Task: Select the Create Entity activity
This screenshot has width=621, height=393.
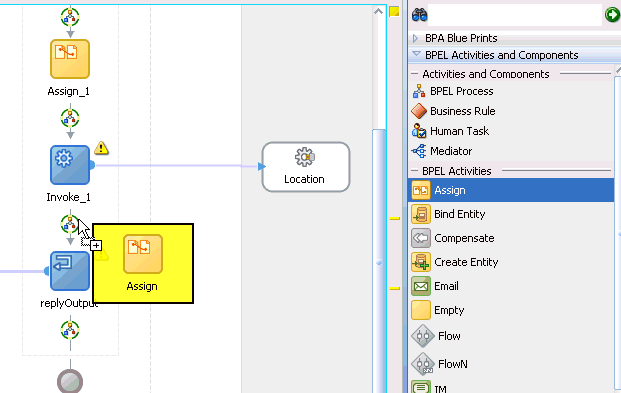Action: 455,262
